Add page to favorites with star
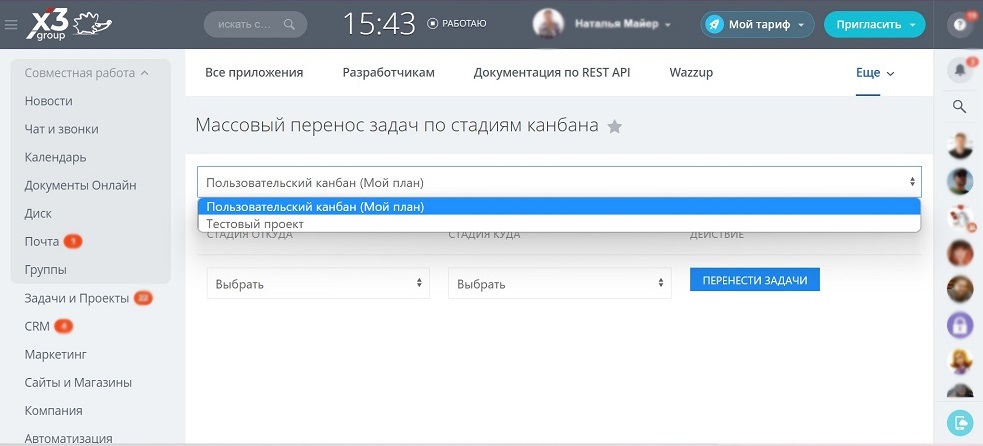This screenshot has width=983, height=446. 615,127
